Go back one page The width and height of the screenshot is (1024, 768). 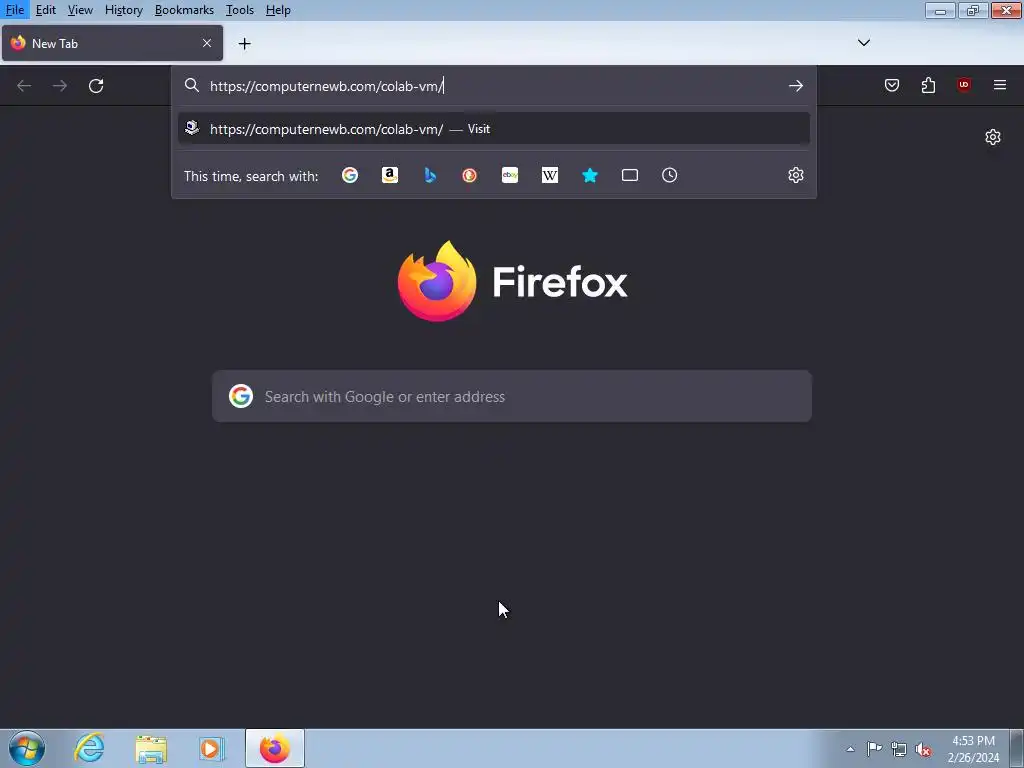click(x=24, y=86)
